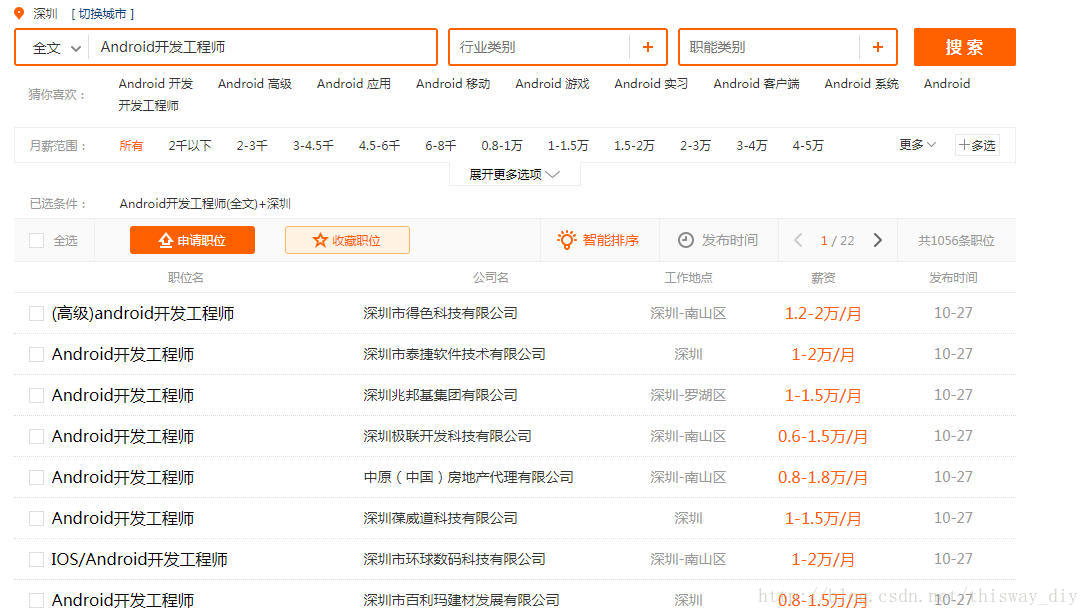Click suggestion Android 高级
The width and height of the screenshot is (1089, 616).
point(255,84)
